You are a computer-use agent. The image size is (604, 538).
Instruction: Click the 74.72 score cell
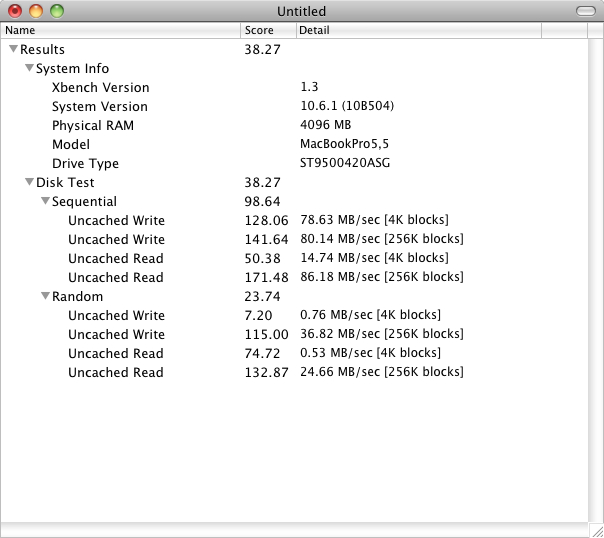click(x=262, y=353)
